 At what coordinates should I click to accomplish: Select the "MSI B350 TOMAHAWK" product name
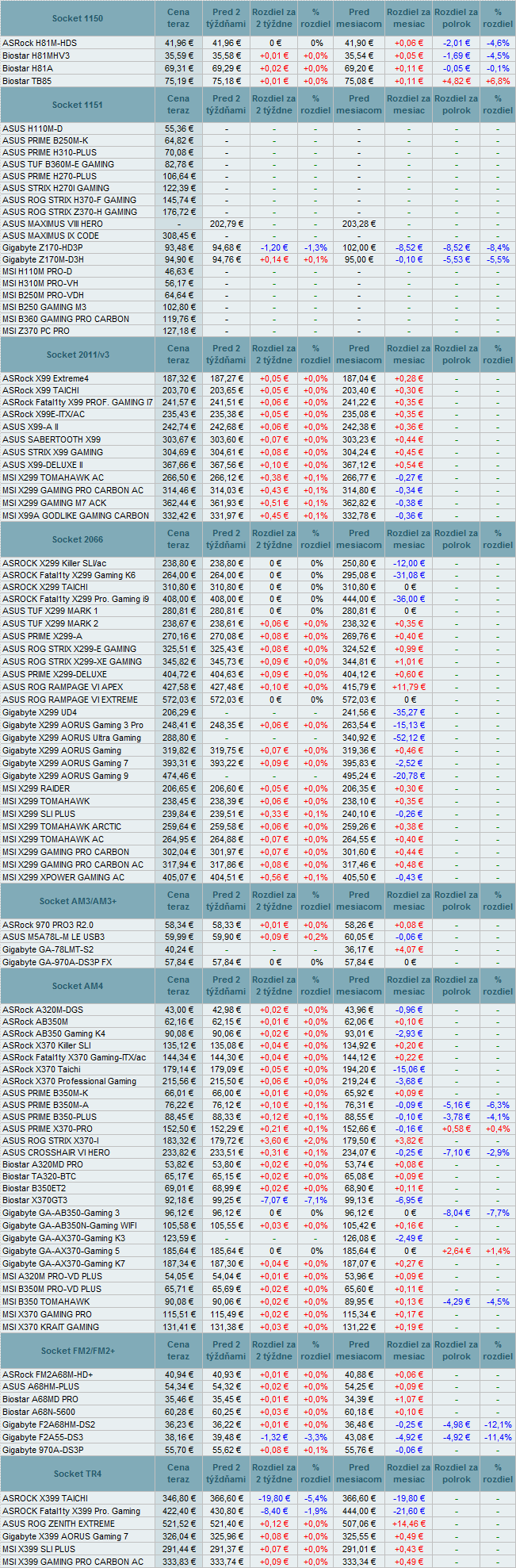pyautogui.click(x=46, y=1302)
